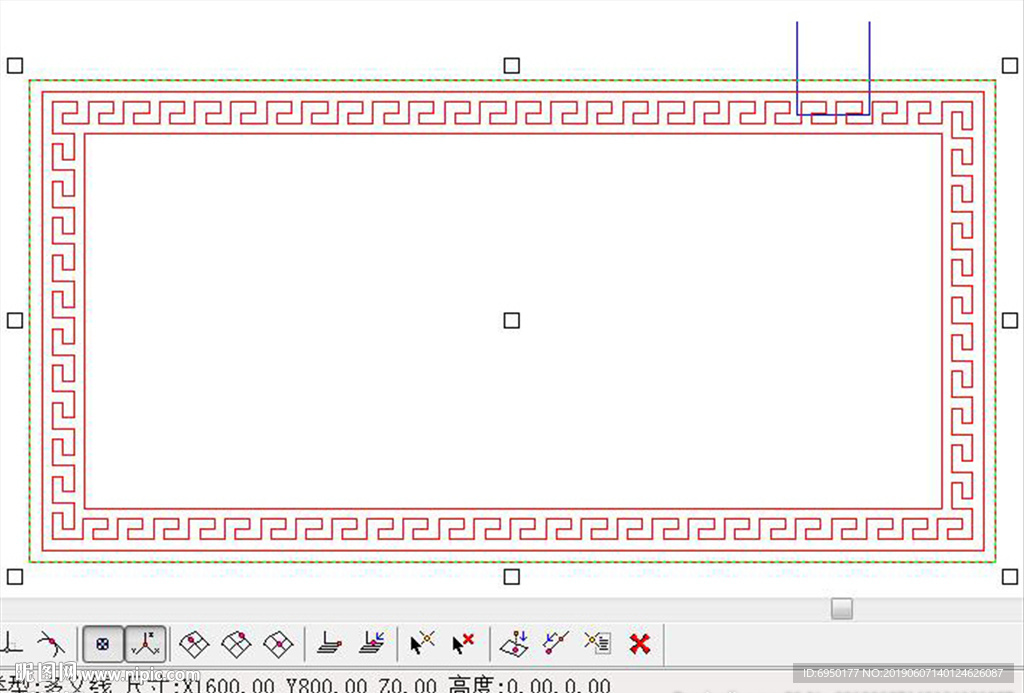Click the blue arrow line-points icon

[556, 644]
